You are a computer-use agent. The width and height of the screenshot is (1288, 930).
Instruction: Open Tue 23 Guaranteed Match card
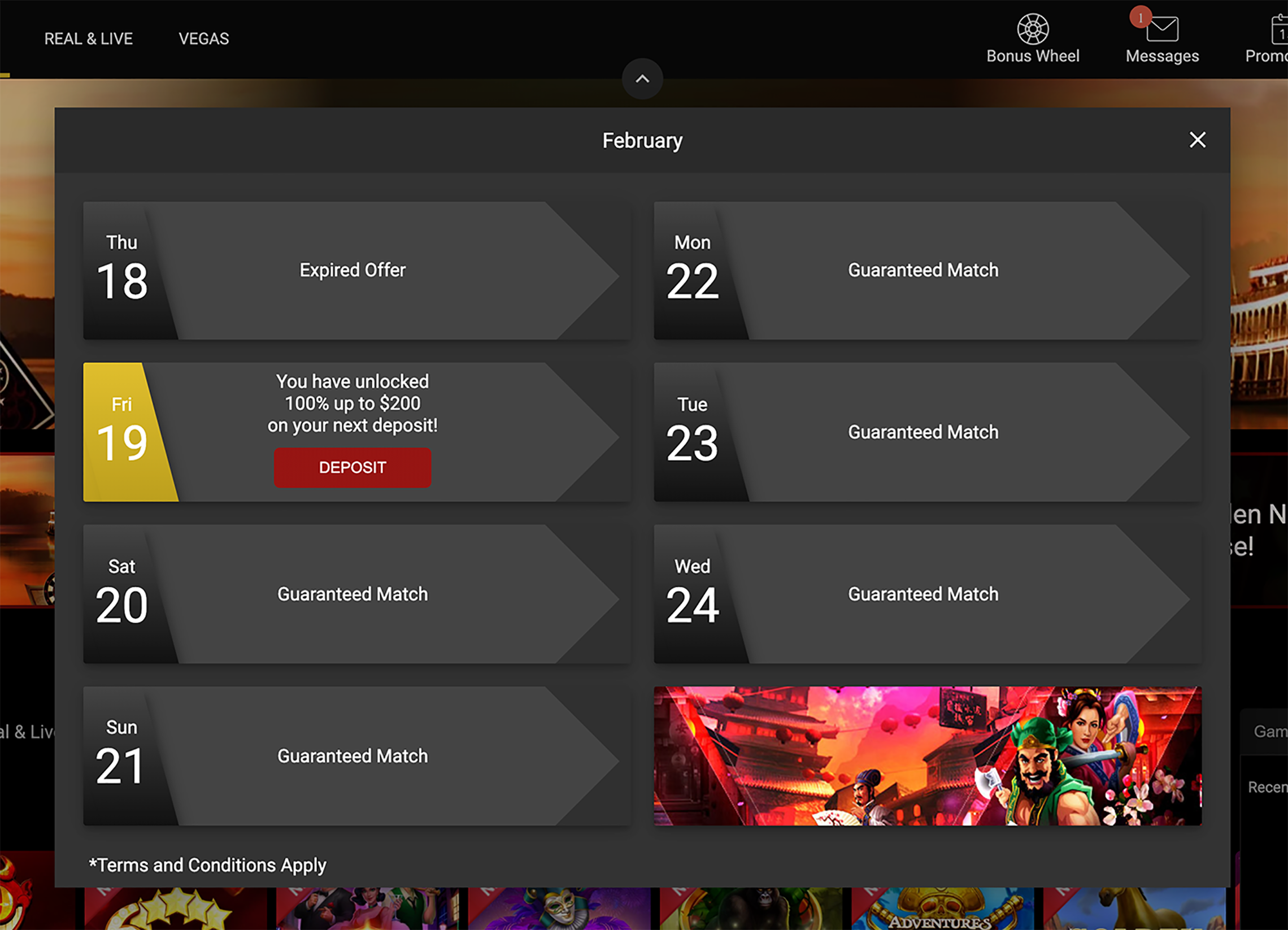922,432
